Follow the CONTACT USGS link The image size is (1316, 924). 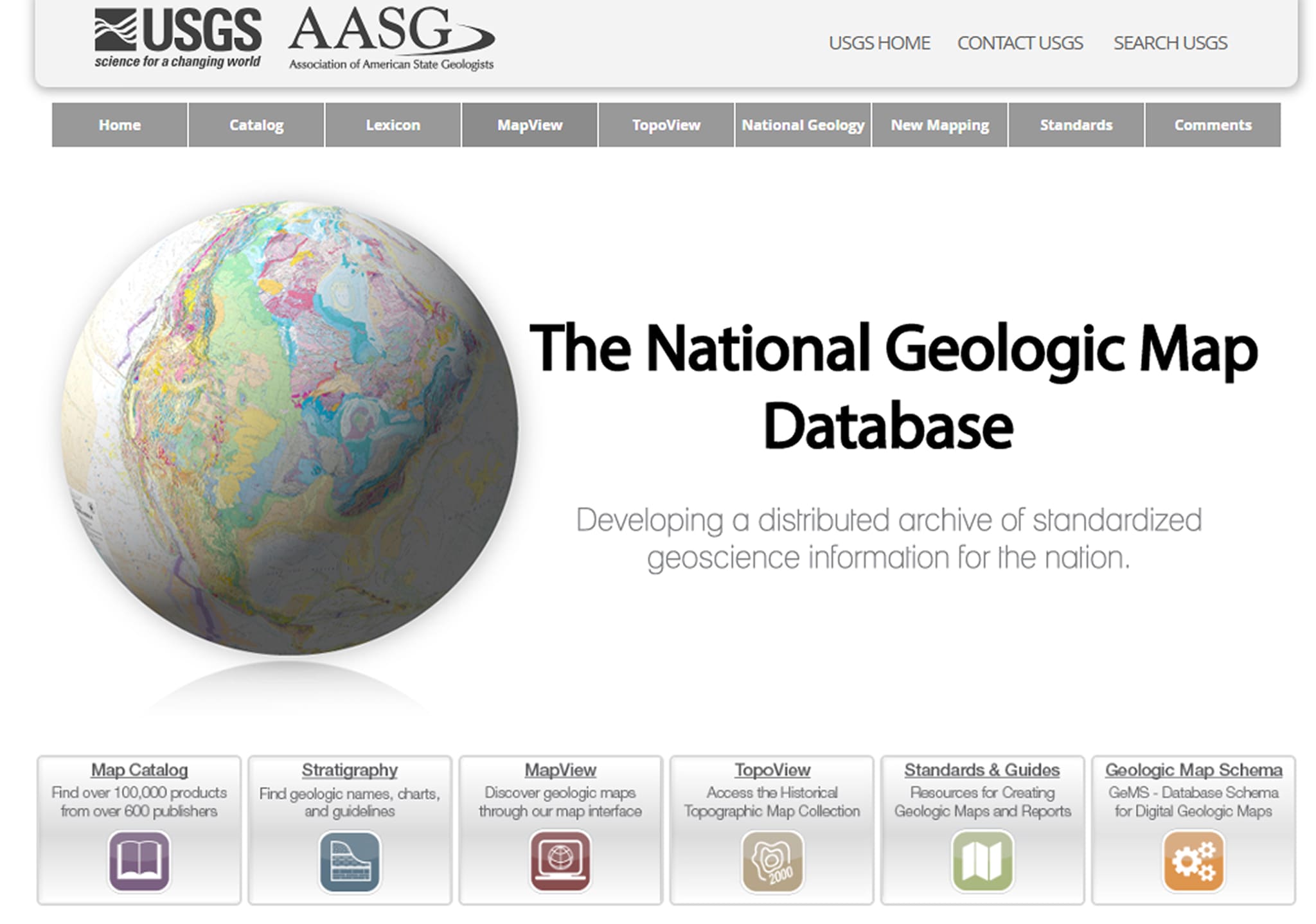1020,43
